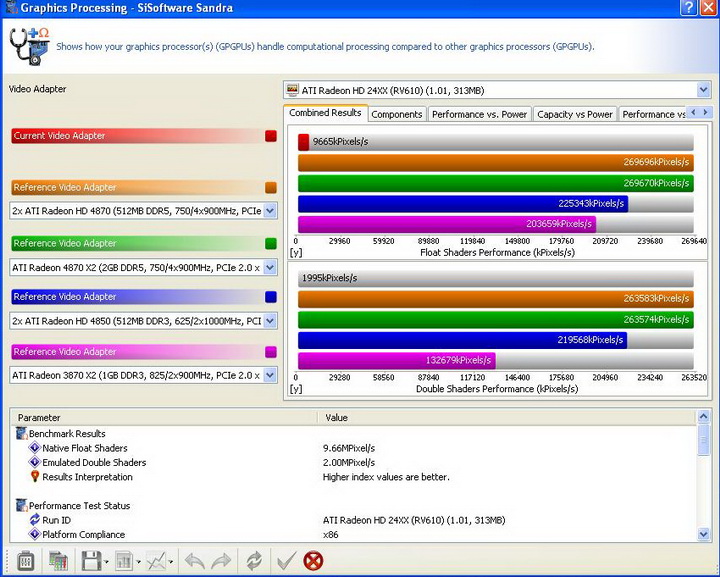Click the results list scroll up arrow
720x577 pixels.
click(703, 417)
